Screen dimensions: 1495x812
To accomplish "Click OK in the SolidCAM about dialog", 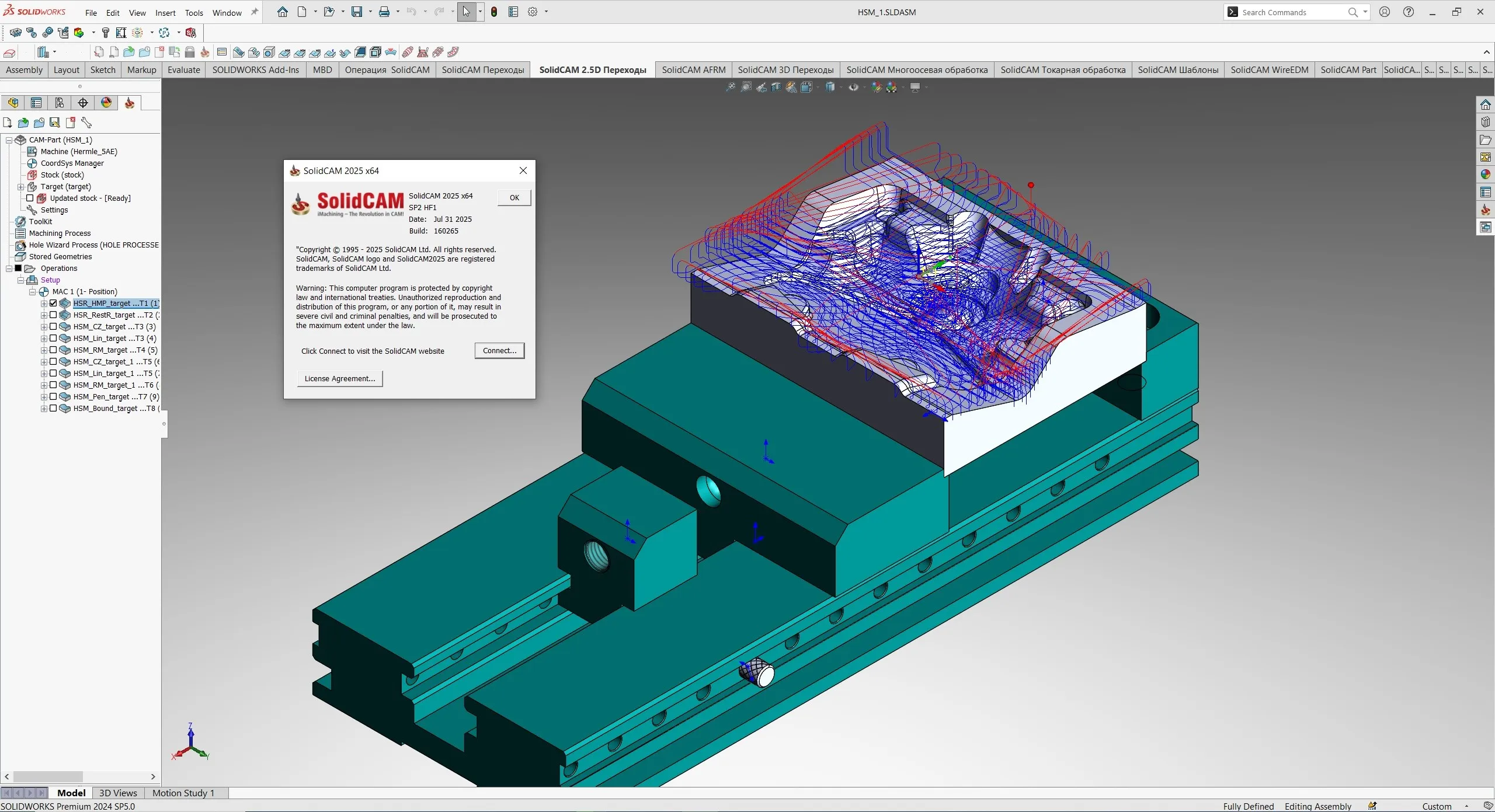I will 514,197.
